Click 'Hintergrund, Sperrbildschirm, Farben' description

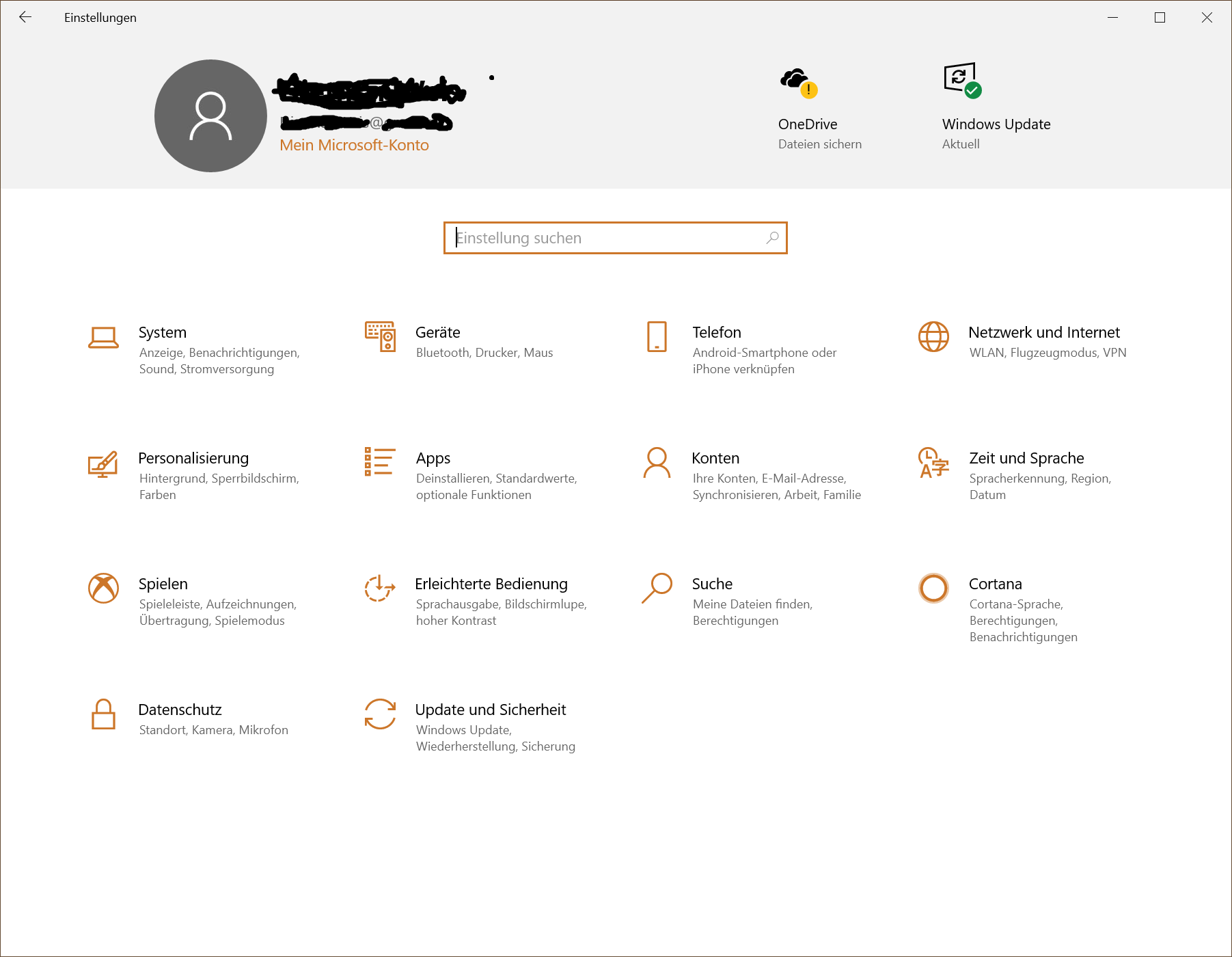pyautogui.click(x=219, y=487)
